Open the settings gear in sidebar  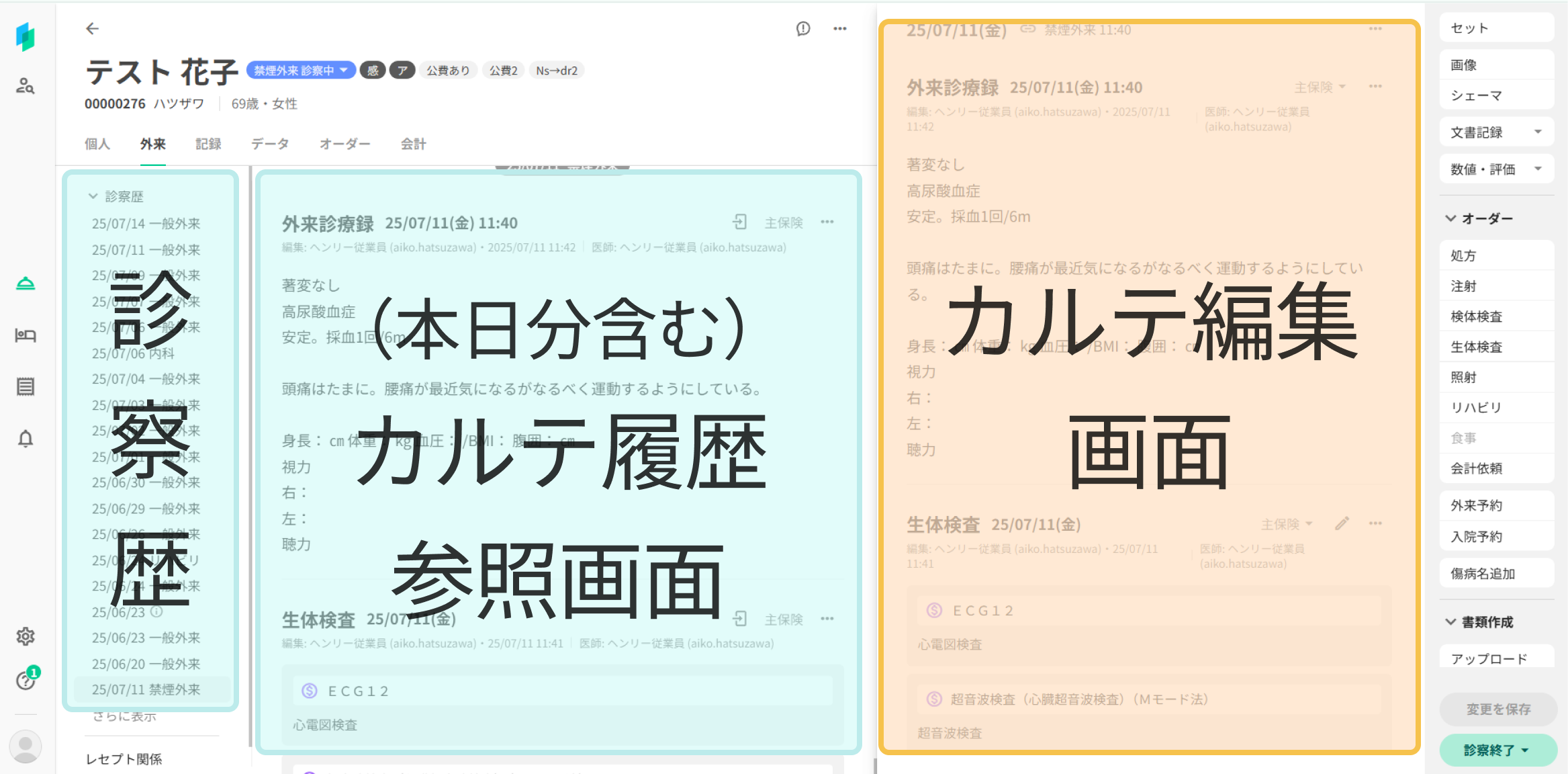coord(26,636)
